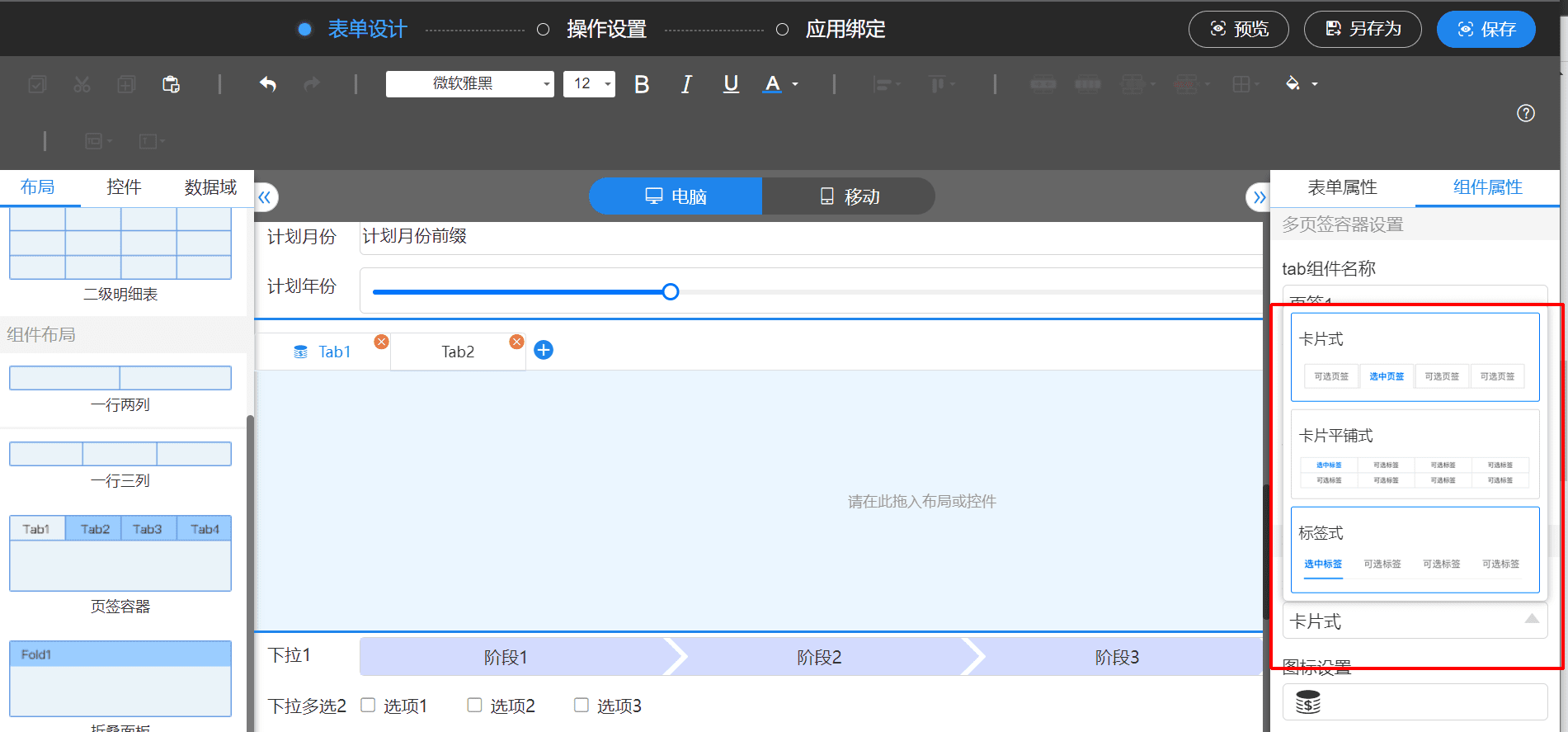
Task: Check the 选项3 checkbox
Action: (x=582, y=705)
